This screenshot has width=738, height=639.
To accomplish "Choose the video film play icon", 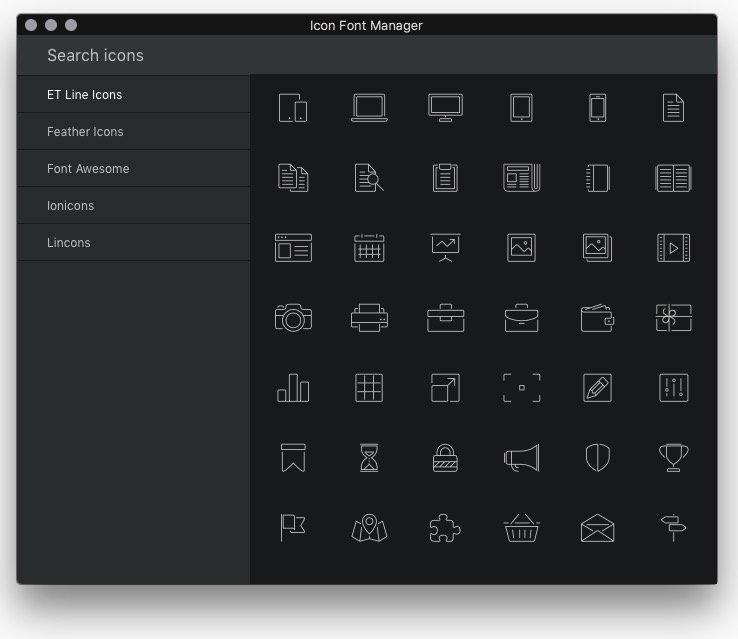I will point(674,248).
